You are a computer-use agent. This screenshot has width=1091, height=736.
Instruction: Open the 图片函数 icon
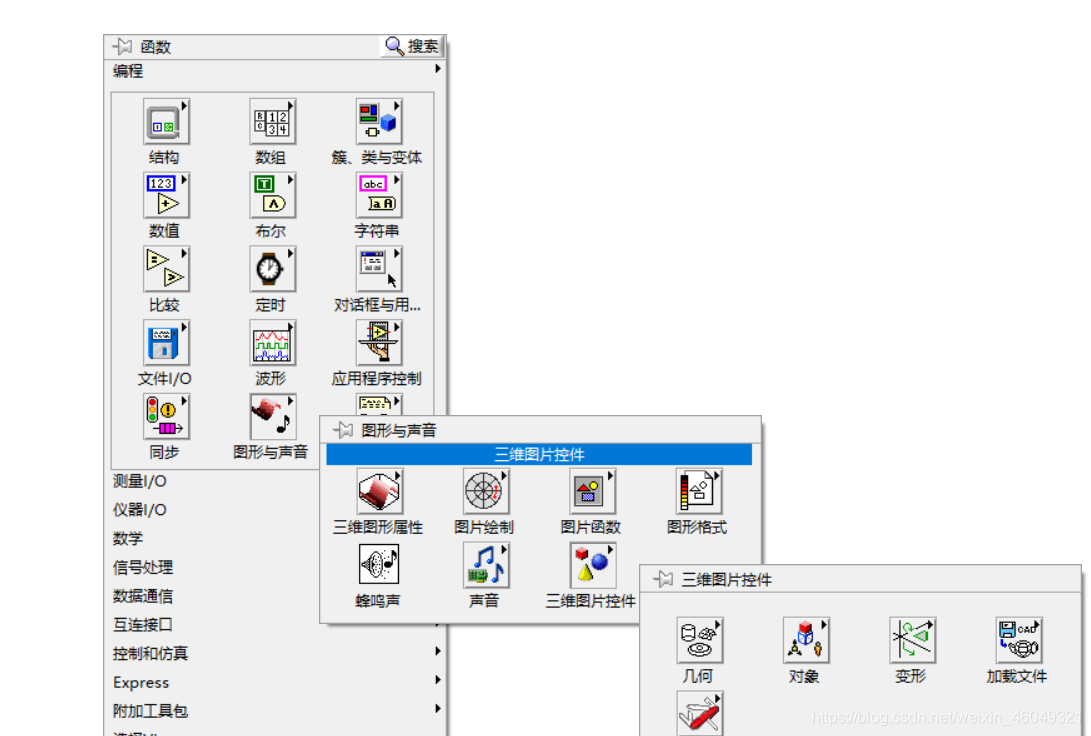click(x=592, y=491)
